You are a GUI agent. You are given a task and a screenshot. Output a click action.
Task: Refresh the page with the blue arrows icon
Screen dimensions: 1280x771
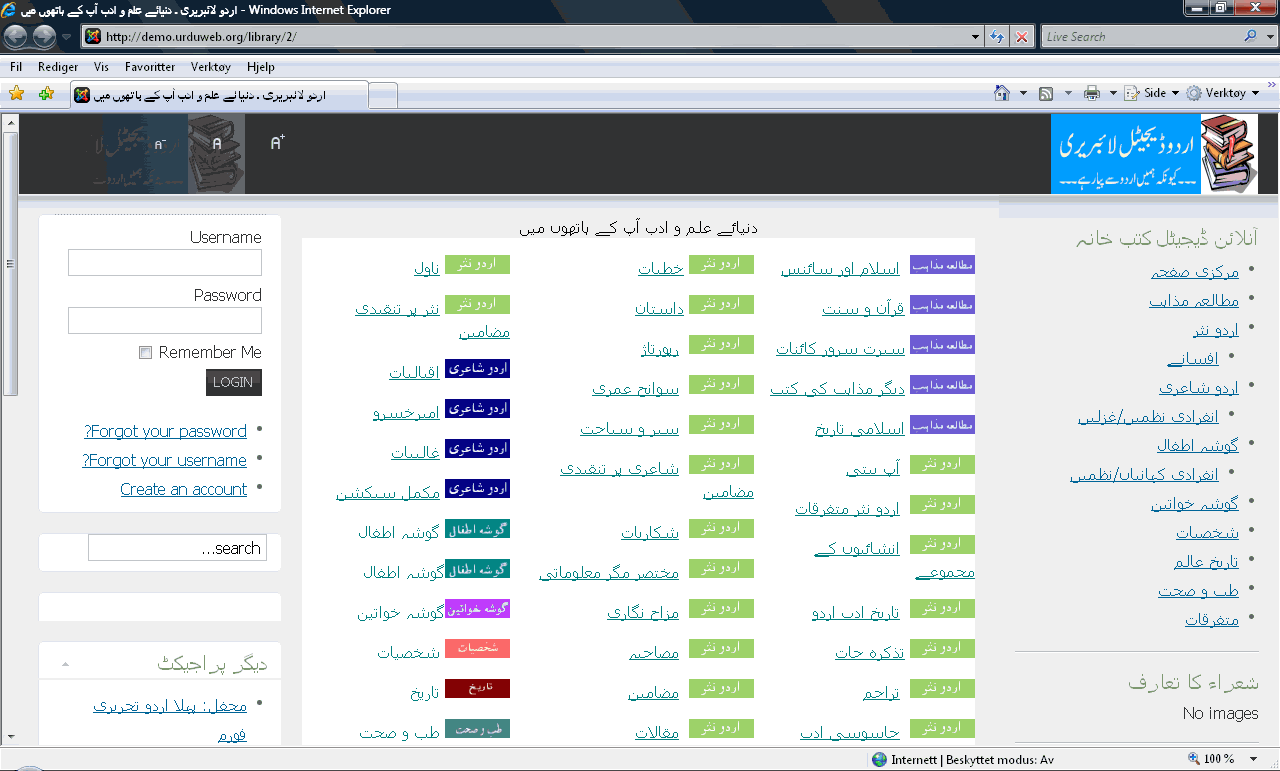(x=997, y=37)
